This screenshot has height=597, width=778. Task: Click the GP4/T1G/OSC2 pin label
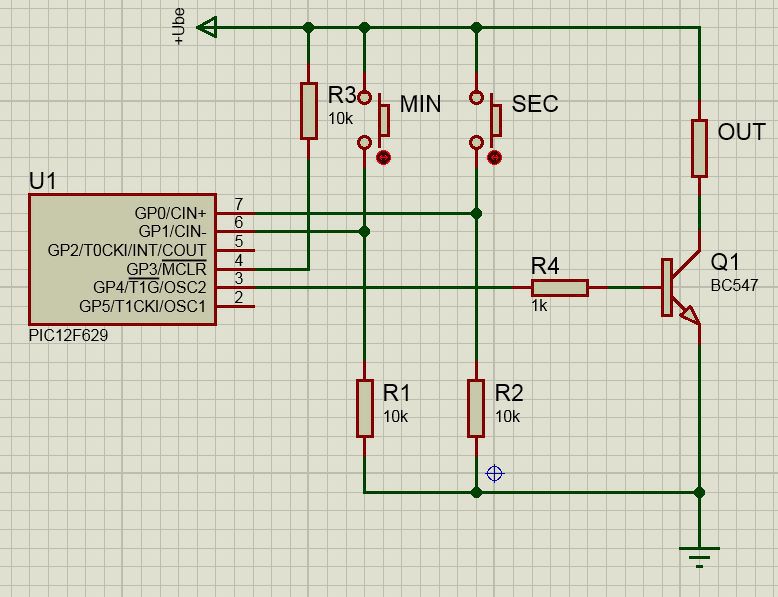149,287
